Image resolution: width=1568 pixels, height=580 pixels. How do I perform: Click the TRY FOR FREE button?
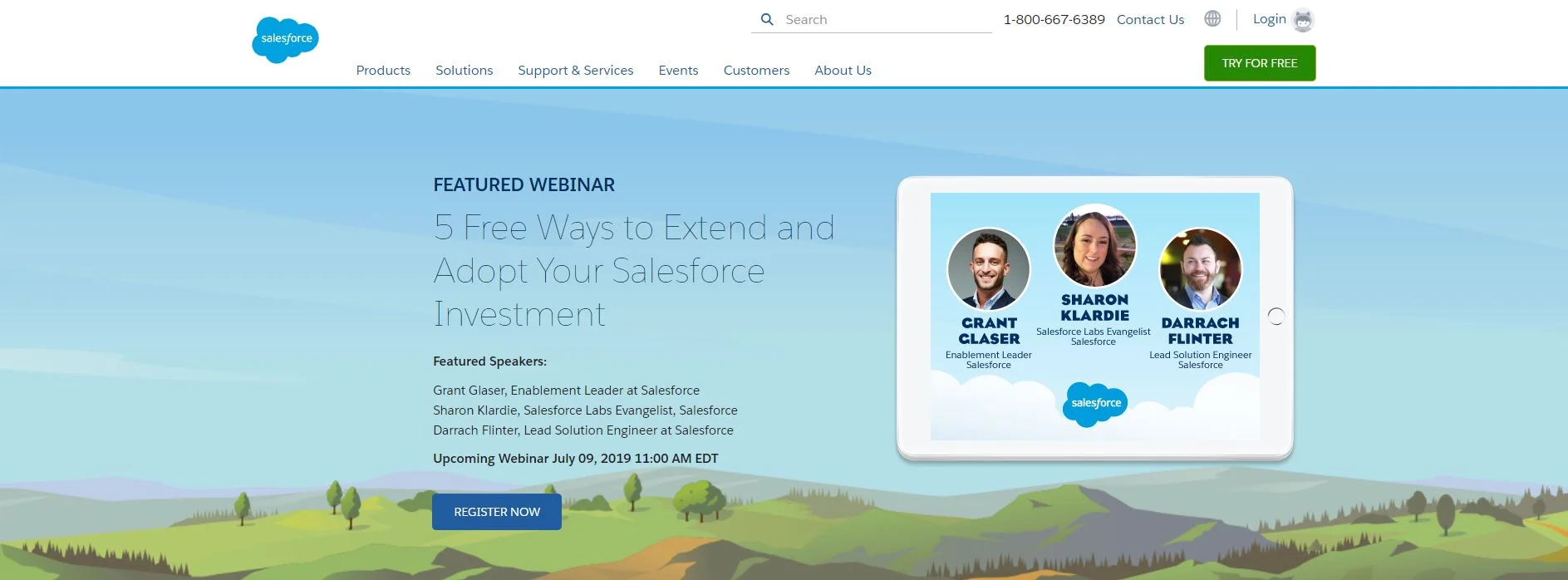click(x=1260, y=63)
